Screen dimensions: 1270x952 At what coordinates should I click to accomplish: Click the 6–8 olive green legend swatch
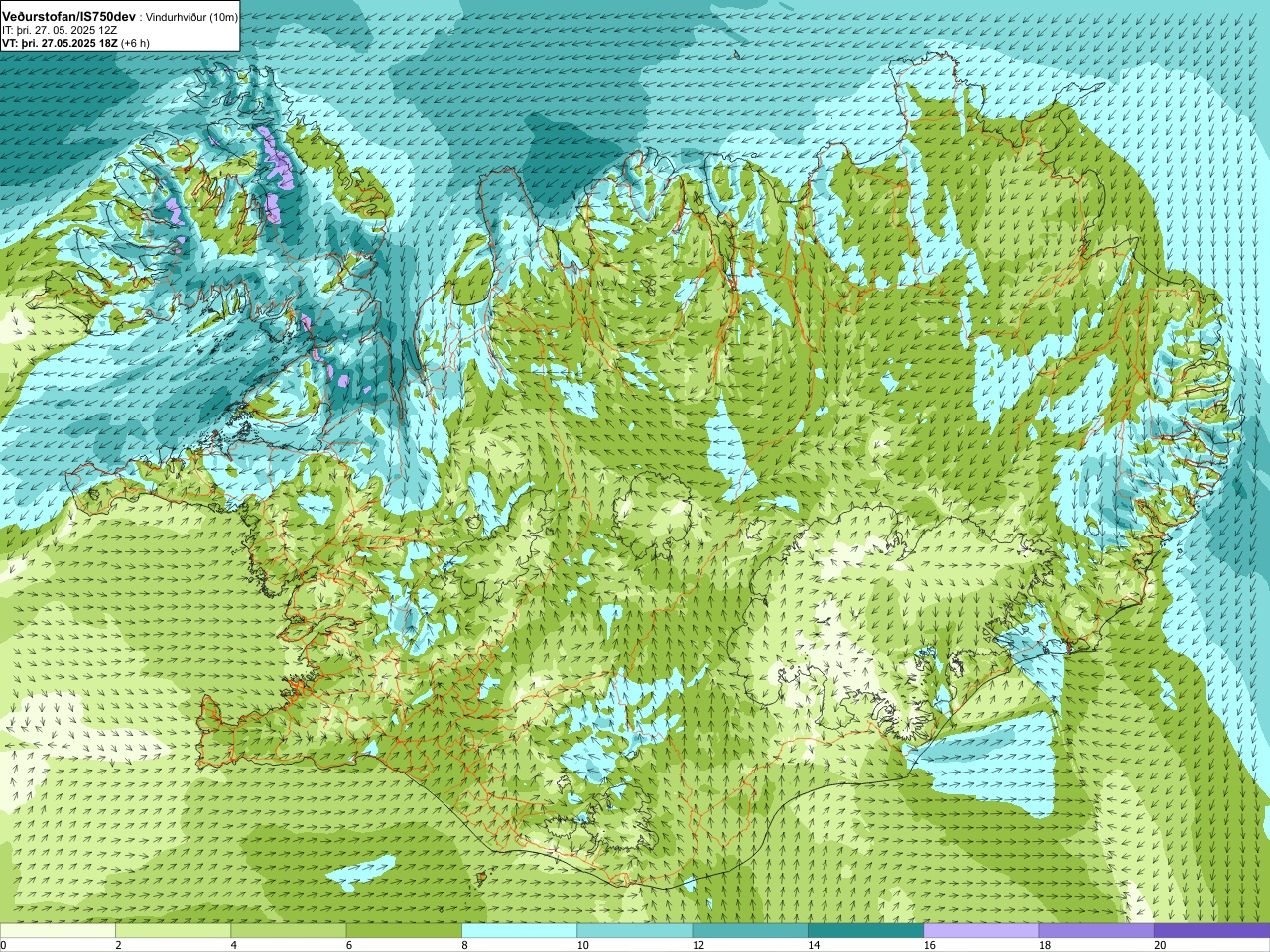point(404,930)
